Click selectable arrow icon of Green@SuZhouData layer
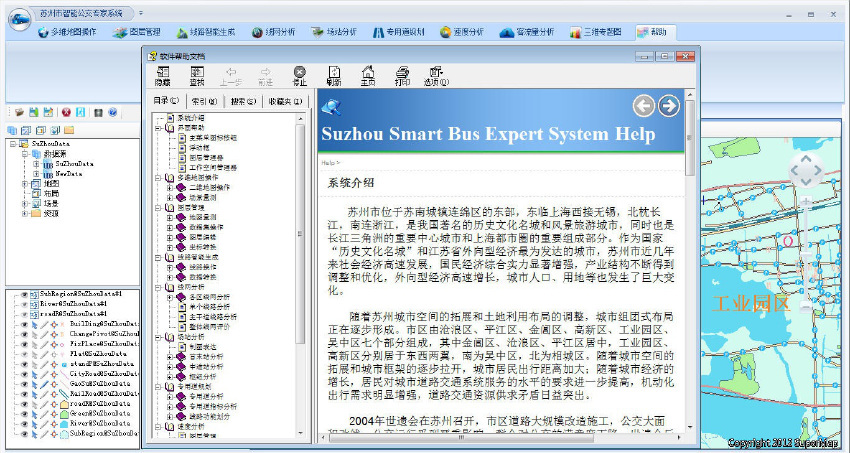Viewport: 850px width, 453px height. (35, 413)
